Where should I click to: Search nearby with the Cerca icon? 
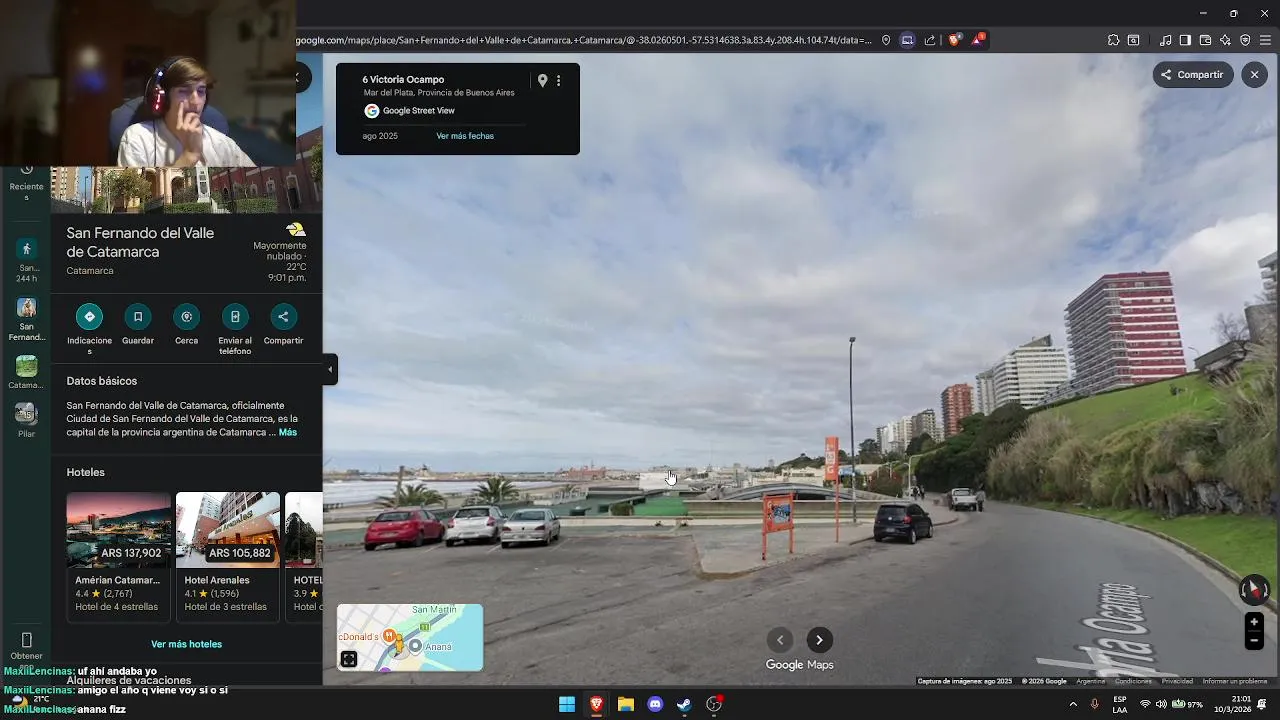click(x=186, y=317)
